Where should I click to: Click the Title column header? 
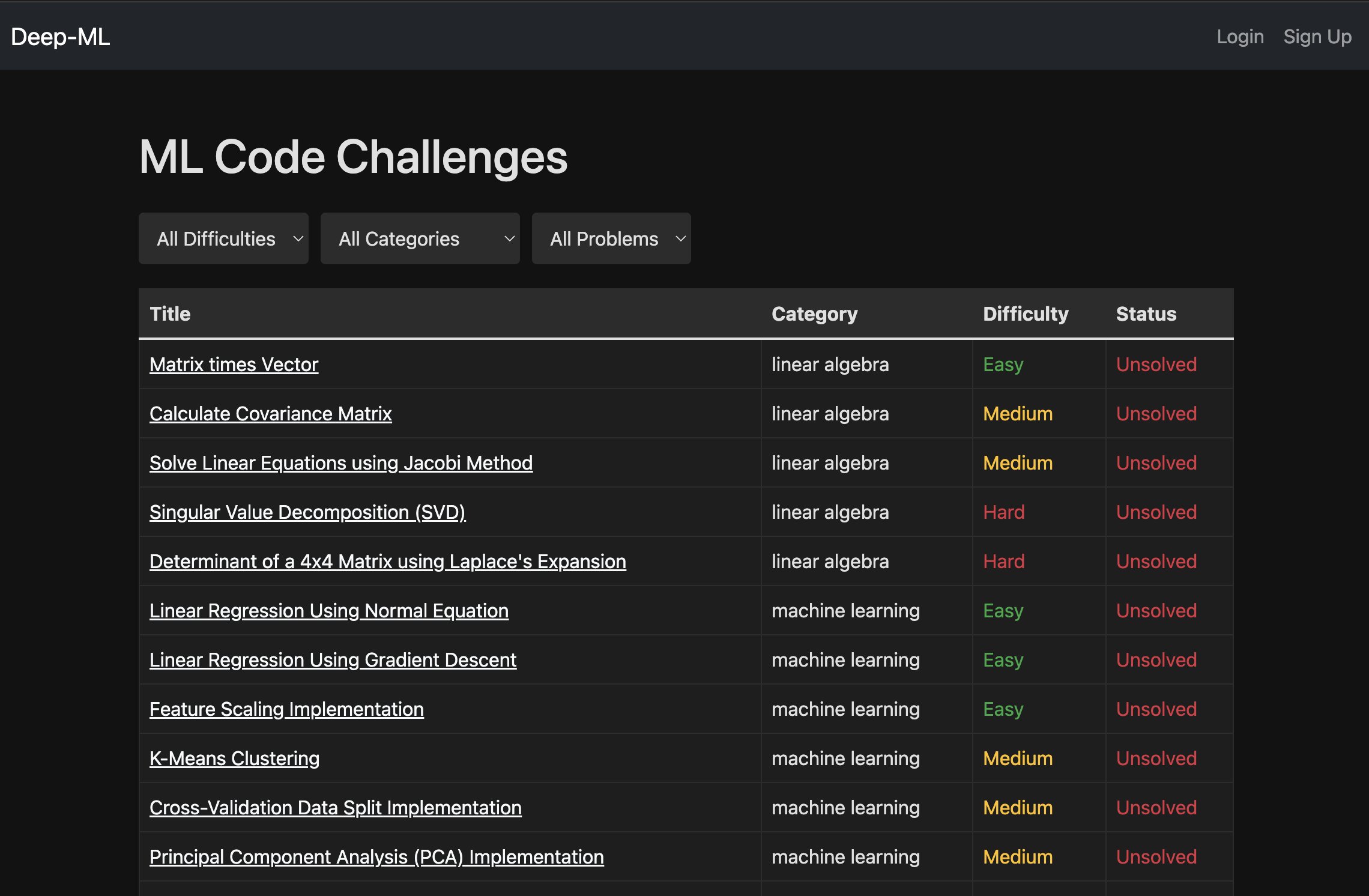pos(170,314)
